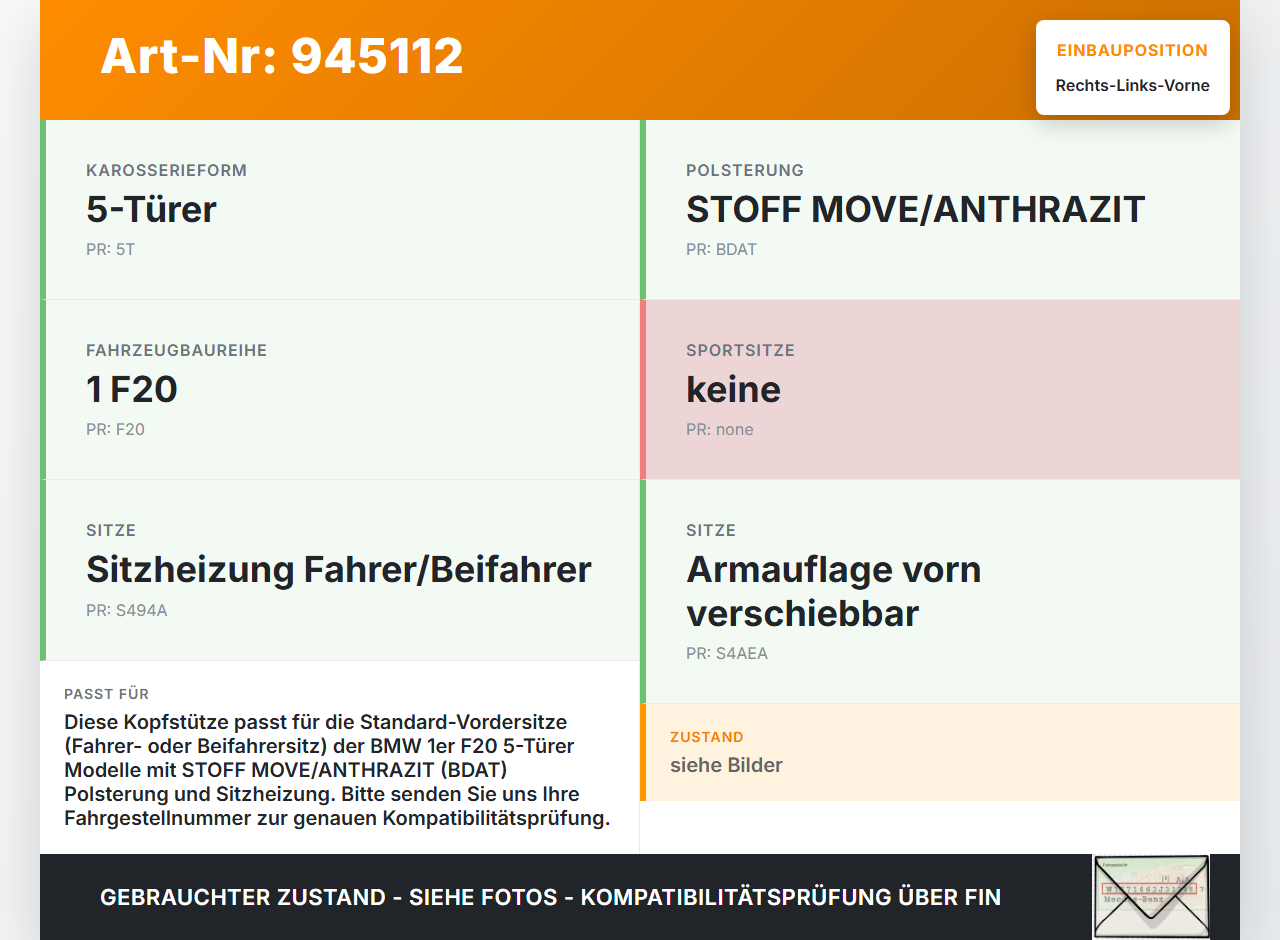Viewport: 1280px width, 940px height.
Task: Click the POLSTERUNG label
Action: [745, 170]
